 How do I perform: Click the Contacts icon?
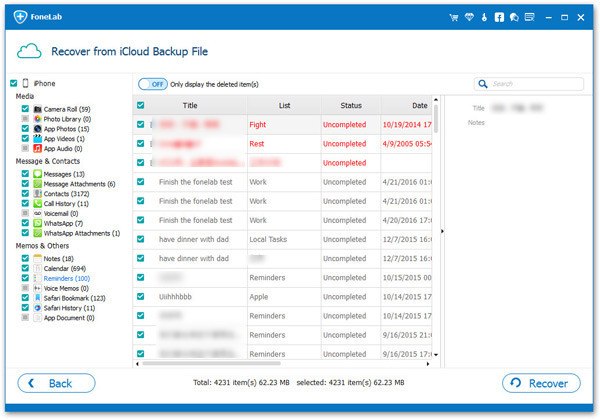38,194
